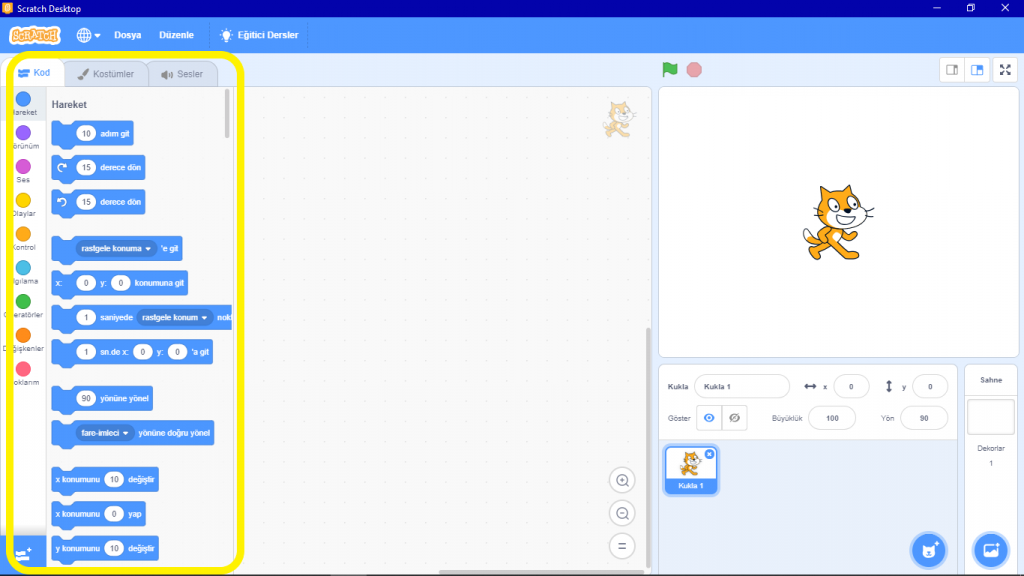The image size is (1024, 576).
Task: Open the language globe menu
Action: point(88,35)
